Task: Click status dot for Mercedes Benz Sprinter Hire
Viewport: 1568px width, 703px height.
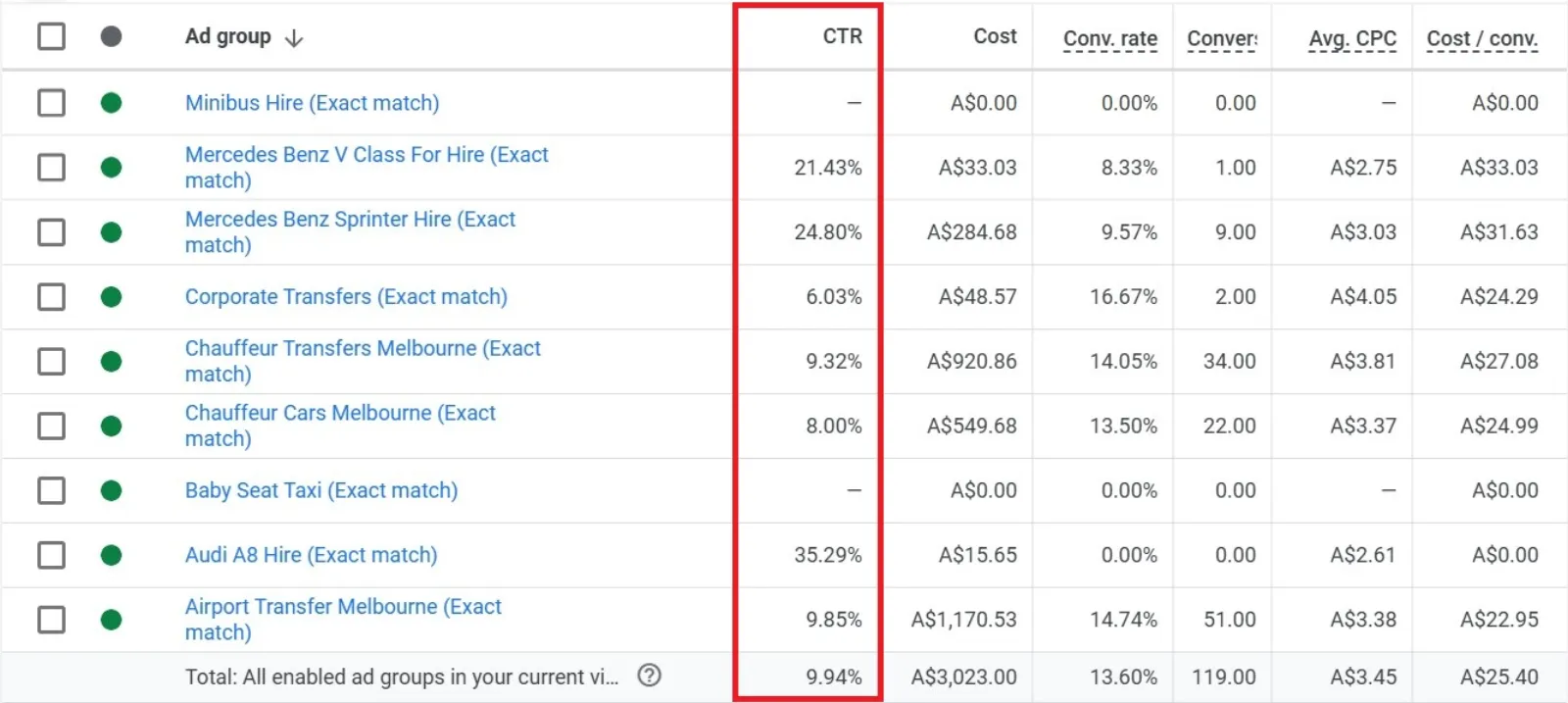Action: pos(112,232)
